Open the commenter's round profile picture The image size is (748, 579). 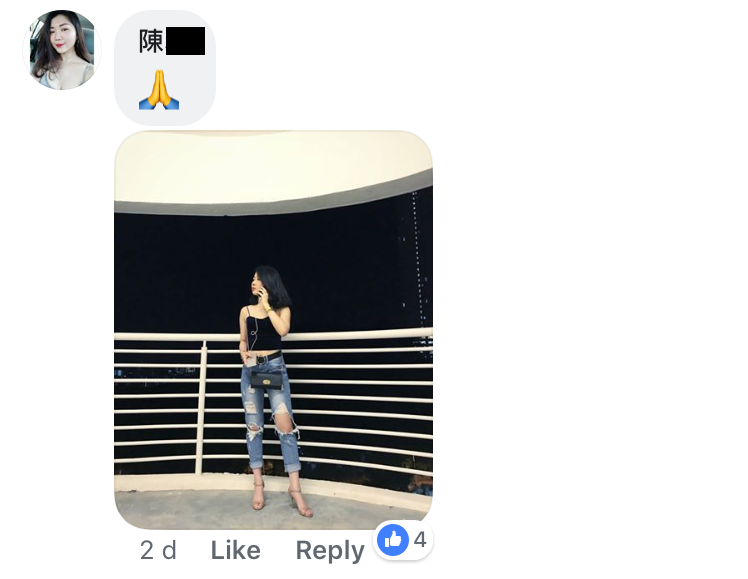[x=62, y=50]
